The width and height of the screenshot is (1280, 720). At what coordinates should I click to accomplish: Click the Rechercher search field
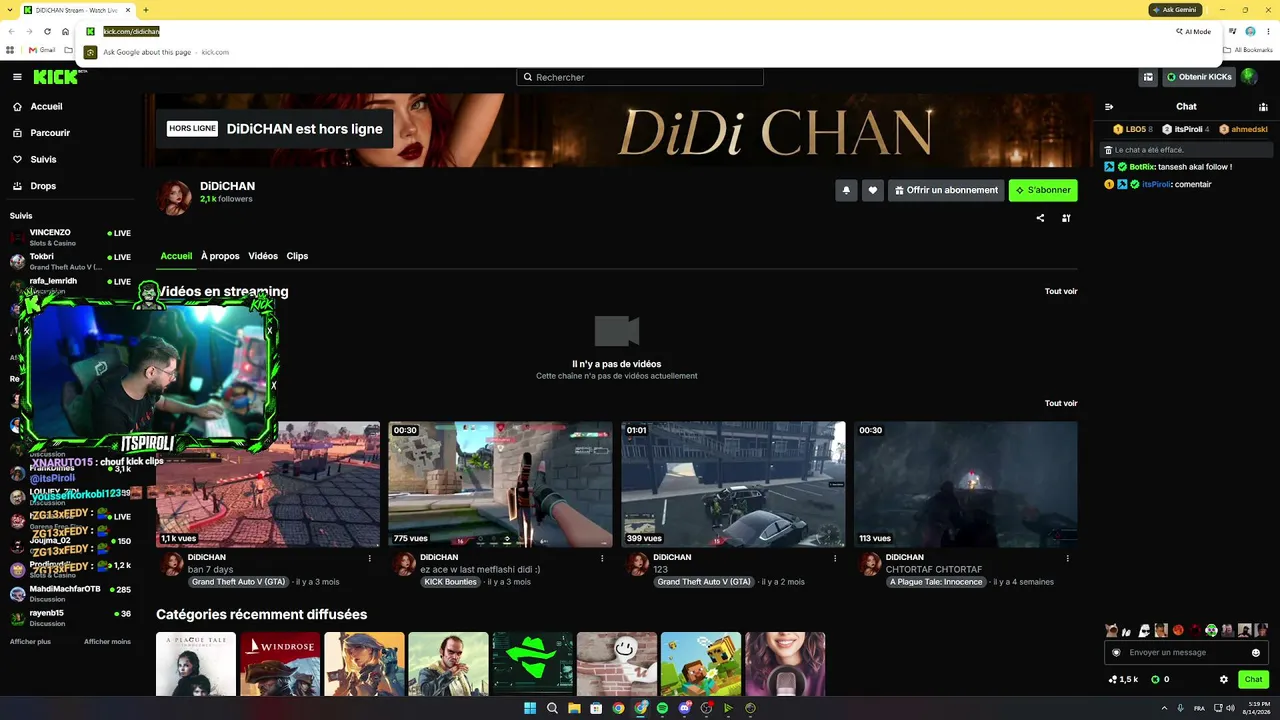pos(640,77)
